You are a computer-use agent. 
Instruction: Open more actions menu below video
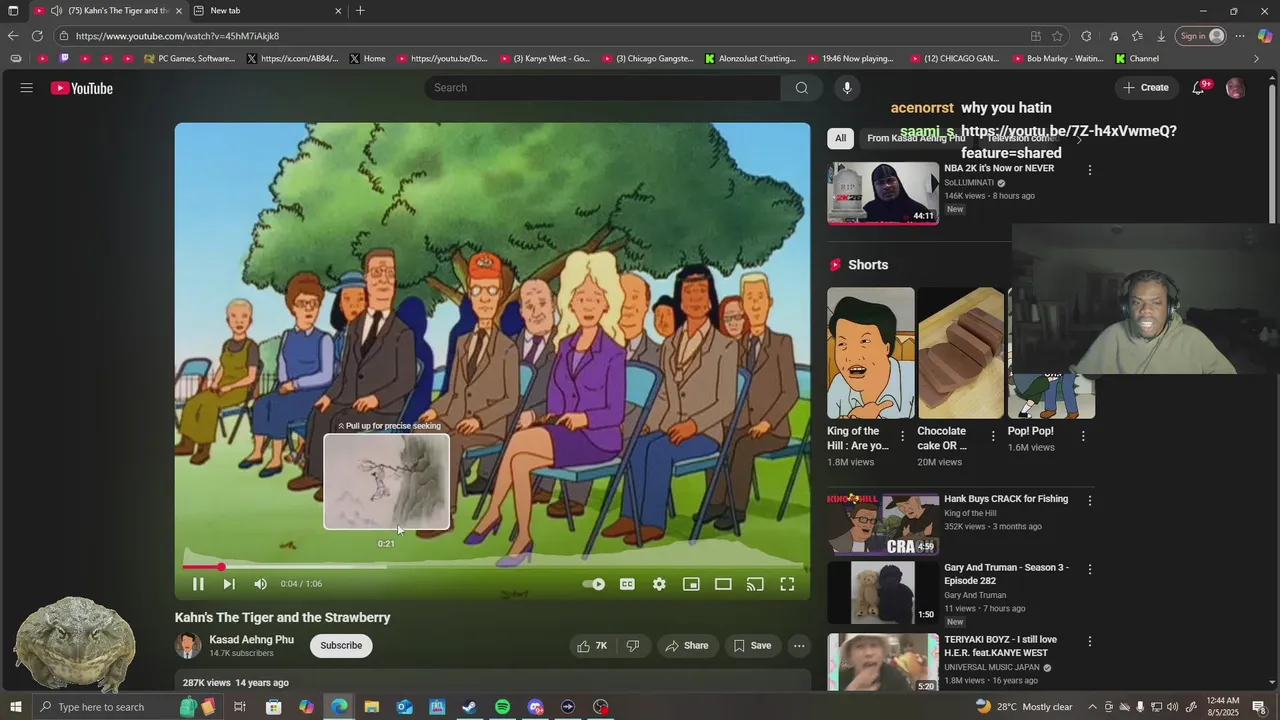(799, 646)
